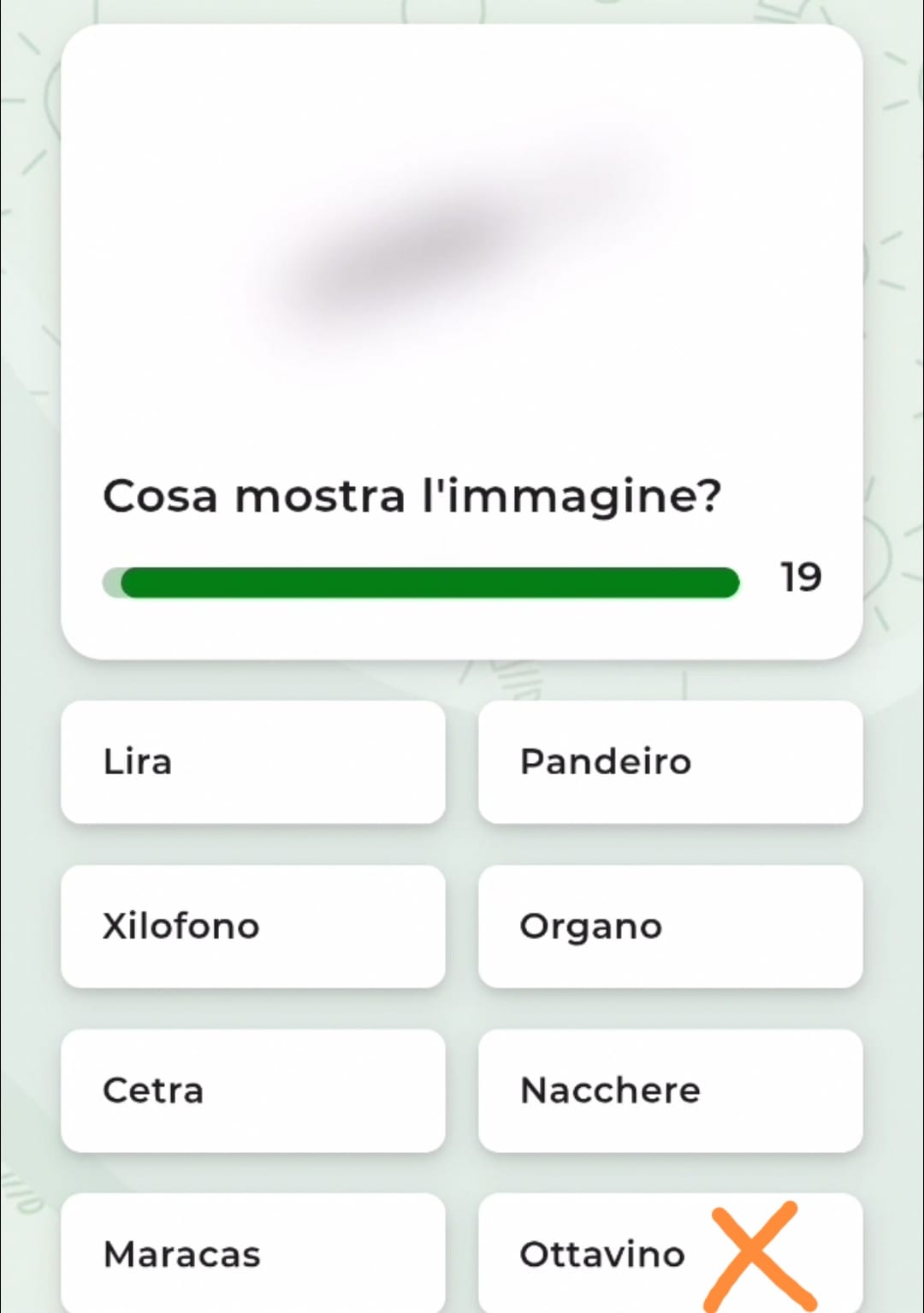The width and height of the screenshot is (924, 1313).
Task: Click the orange X mark icon
Action: pos(758,1256)
